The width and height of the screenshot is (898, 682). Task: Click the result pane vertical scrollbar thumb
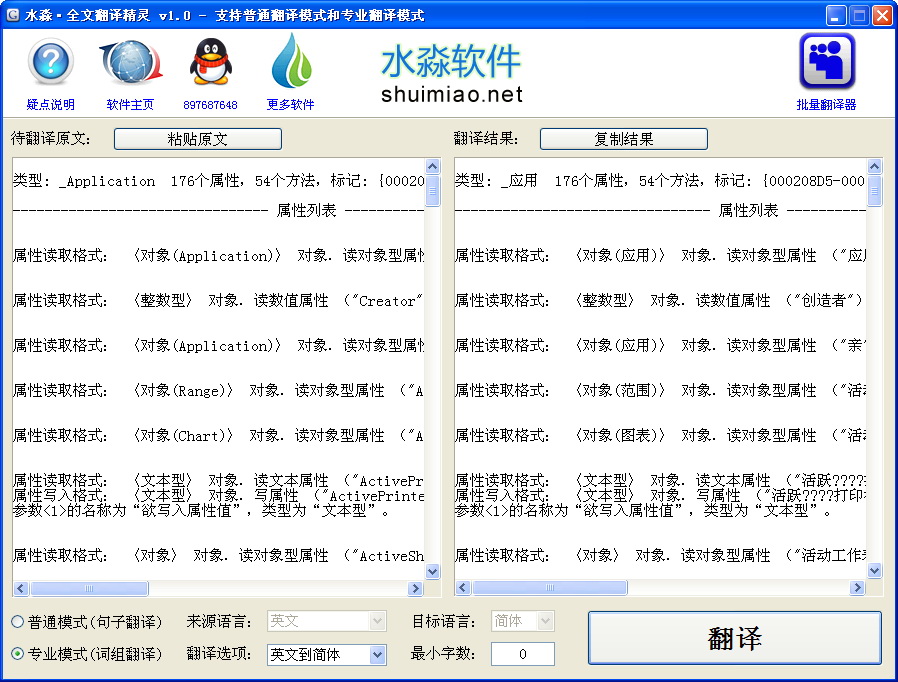[x=875, y=191]
